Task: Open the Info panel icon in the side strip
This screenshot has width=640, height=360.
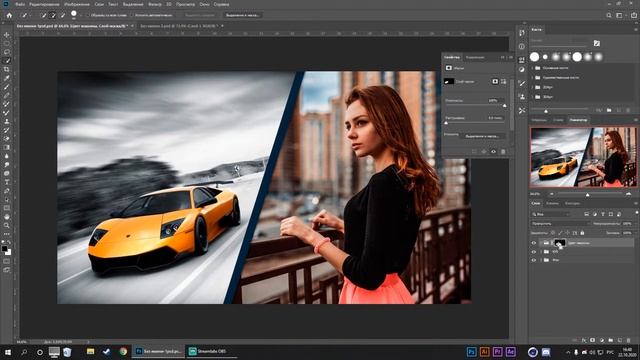Action: pyautogui.click(x=522, y=47)
